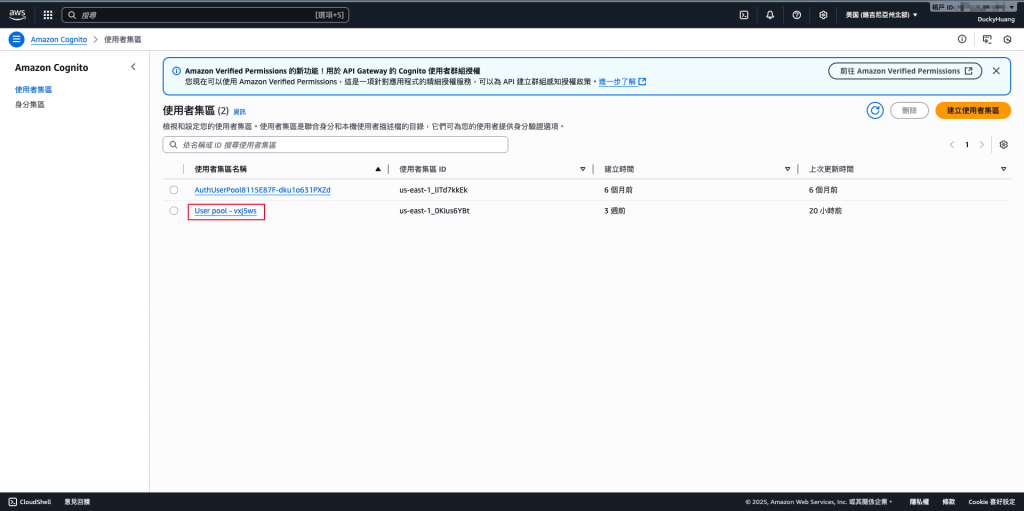Launch CloudShell from top bar icon
1024x511 pixels.
tap(743, 14)
